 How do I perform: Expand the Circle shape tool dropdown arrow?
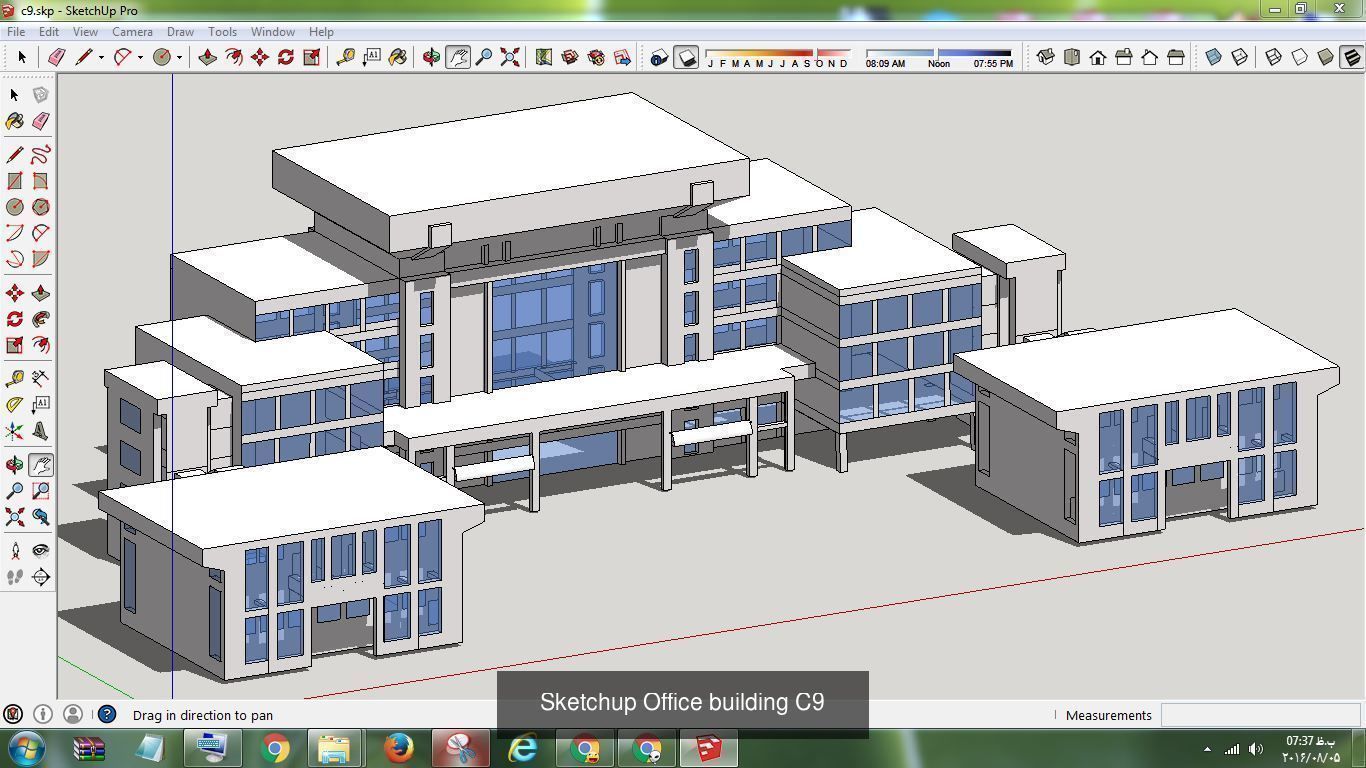coord(179,57)
